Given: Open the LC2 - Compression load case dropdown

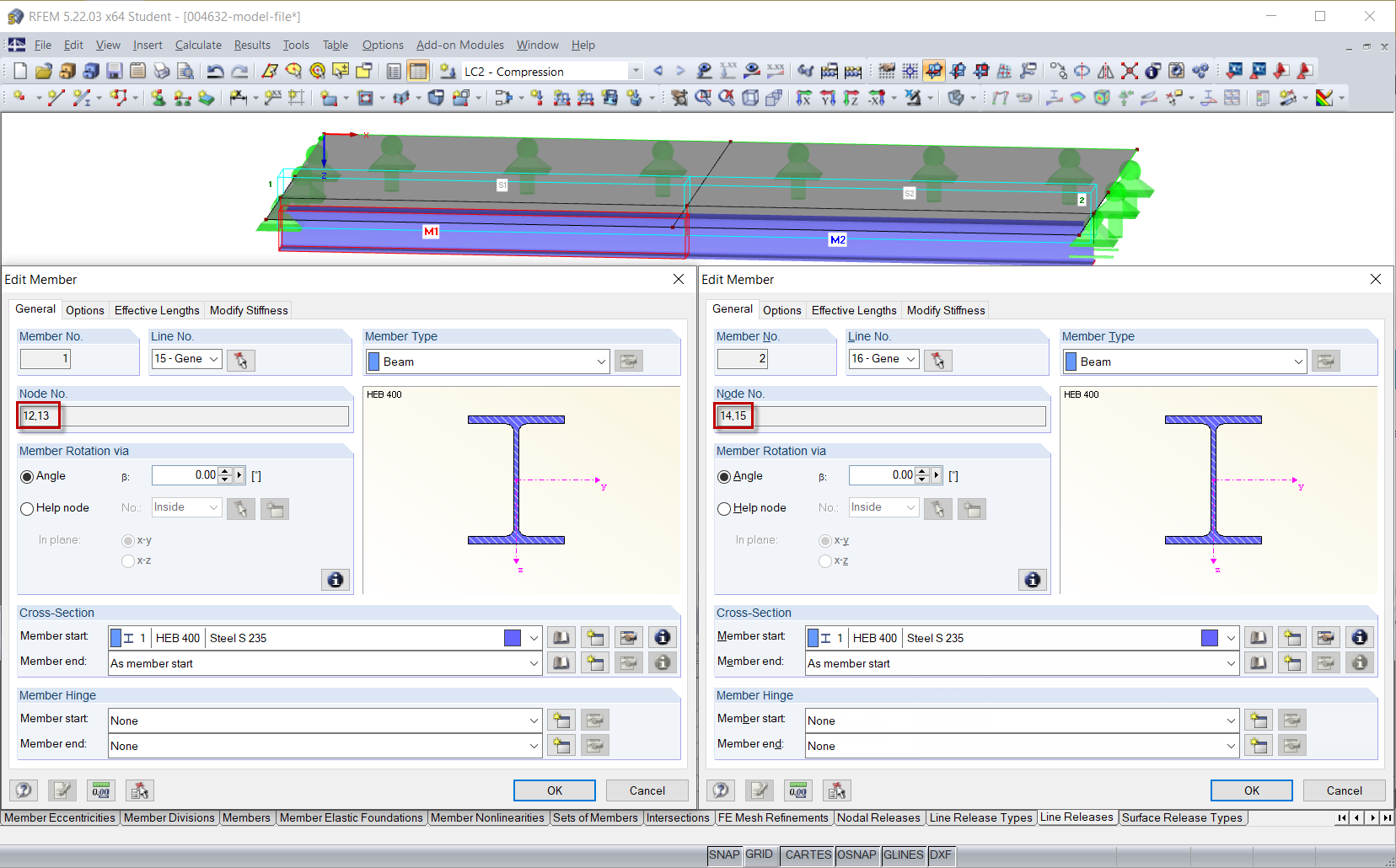Looking at the screenshot, I should click(636, 72).
